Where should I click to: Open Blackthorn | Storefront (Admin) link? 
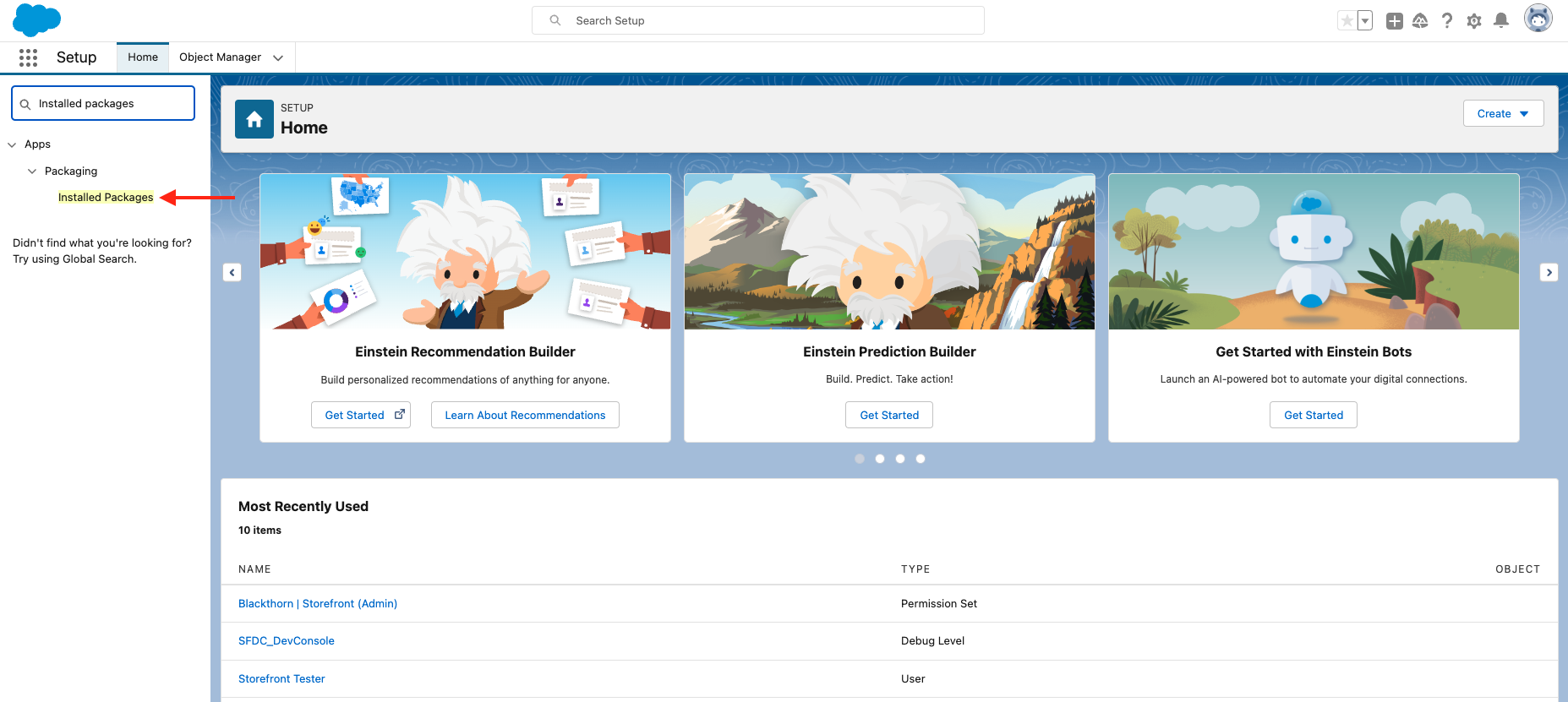pos(318,603)
